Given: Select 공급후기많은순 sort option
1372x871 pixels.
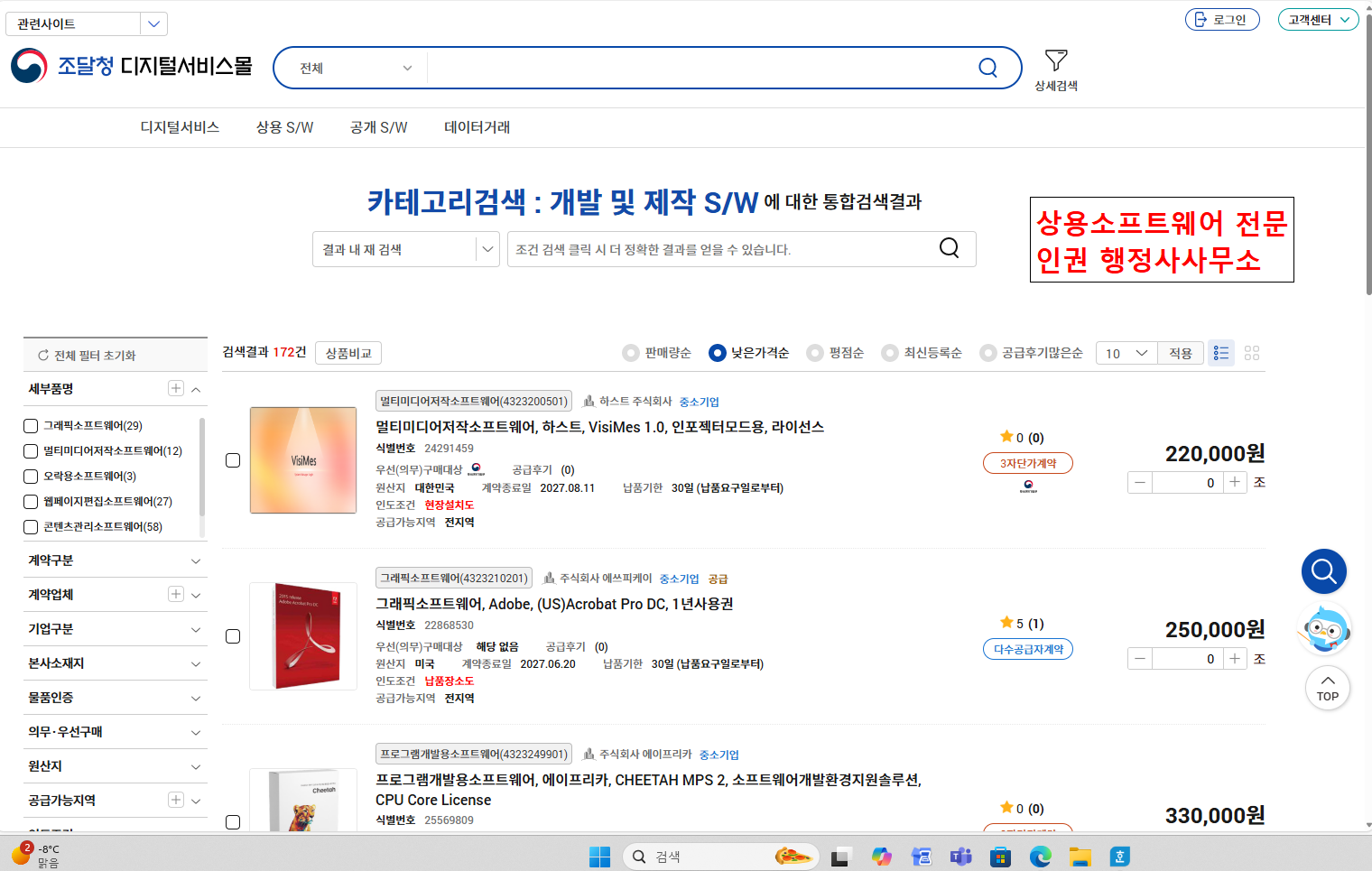Looking at the screenshot, I should [x=988, y=353].
